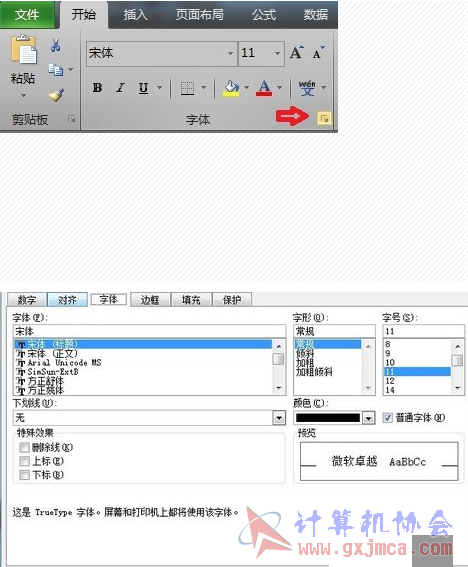The width and height of the screenshot is (468, 567).
Task: Open the 边框 dialog tab
Action: tap(150, 300)
